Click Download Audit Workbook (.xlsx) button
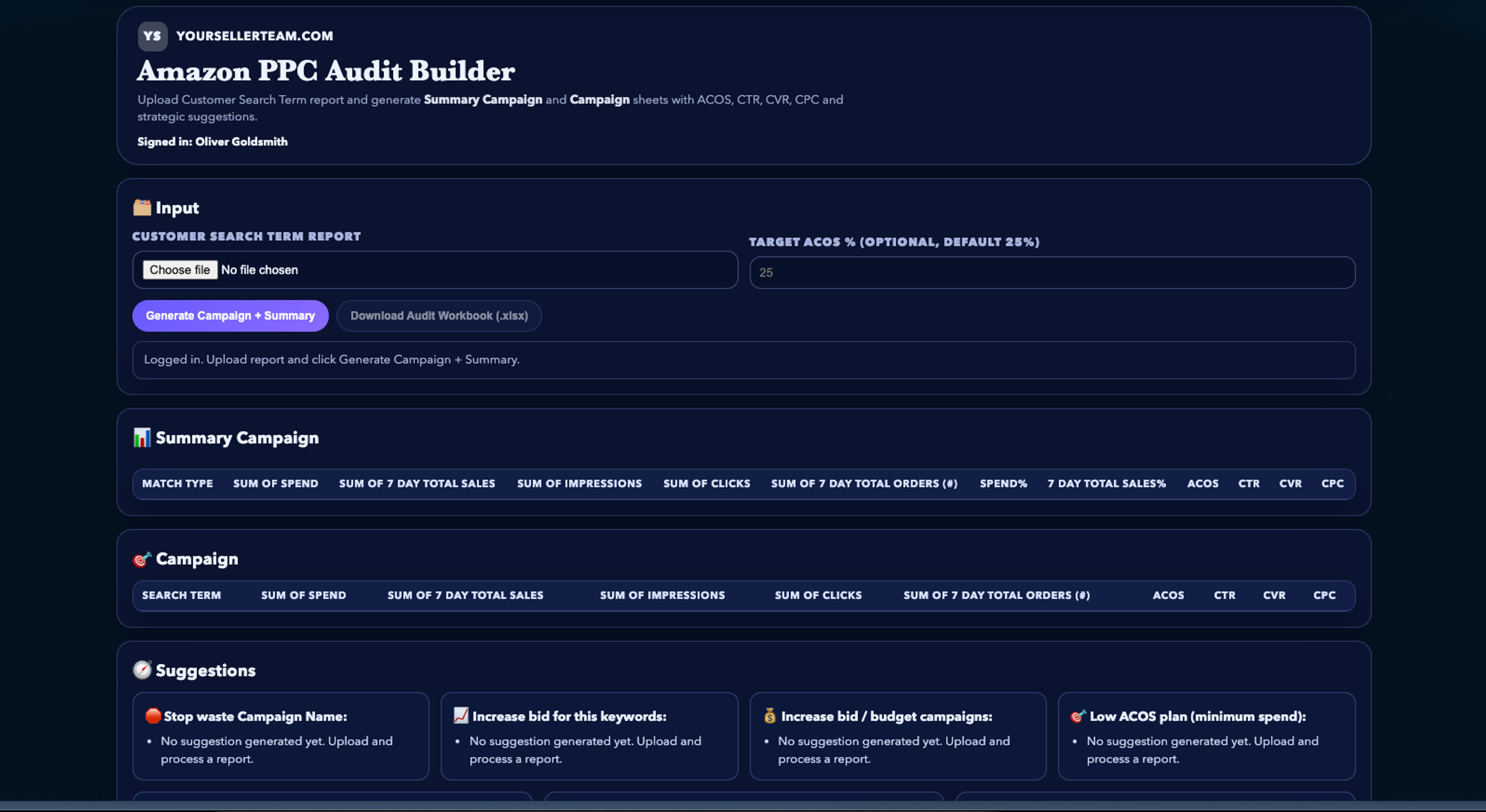 click(x=439, y=316)
